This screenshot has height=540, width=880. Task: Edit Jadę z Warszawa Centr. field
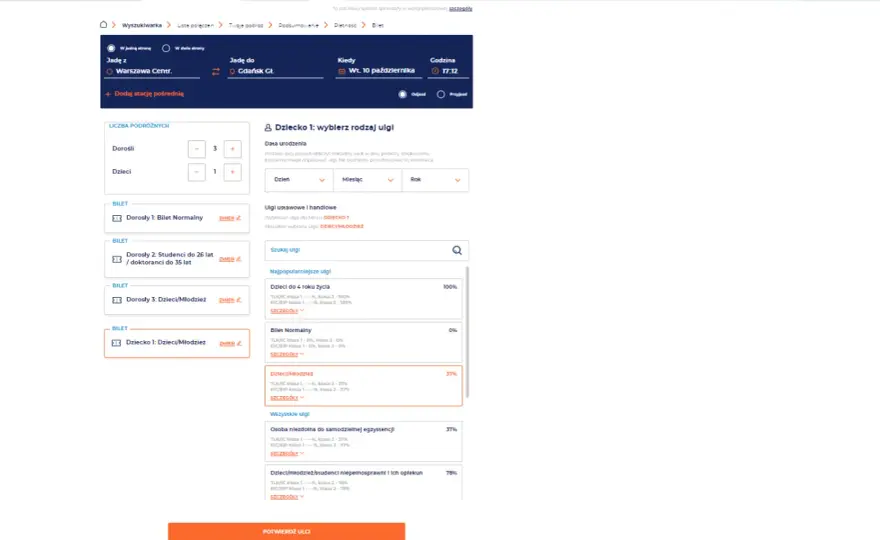click(152, 71)
